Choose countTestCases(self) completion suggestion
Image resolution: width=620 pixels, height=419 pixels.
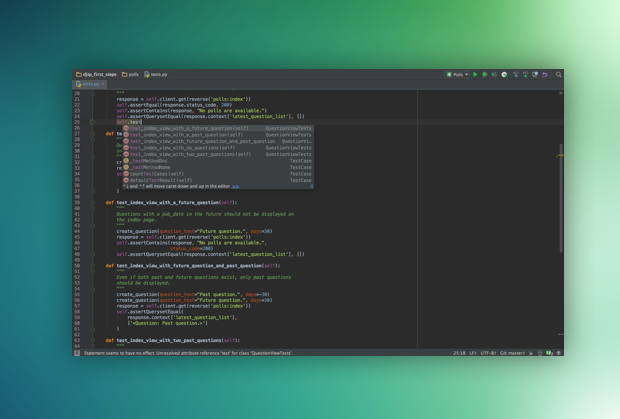click(156, 174)
